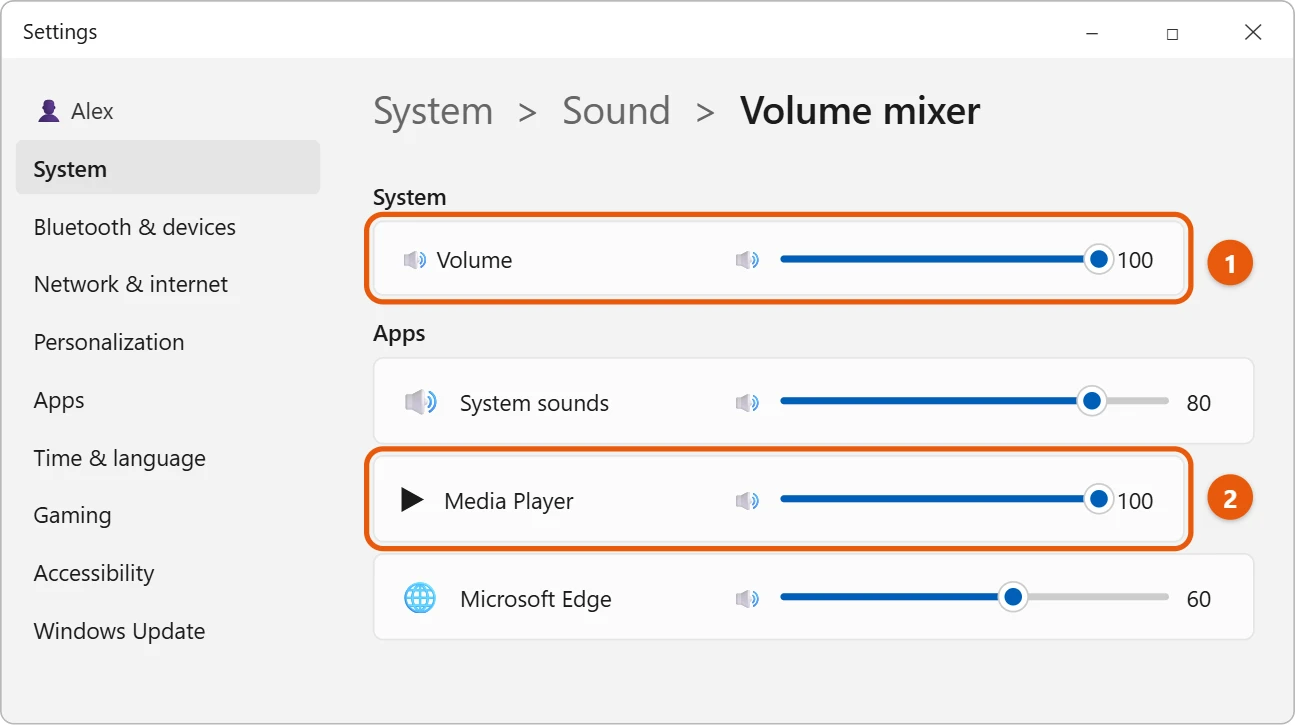Viewport: 1295px width, 725px height.
Task: Click the Microsoft Edge value "60"
Action: (1199, 599)
